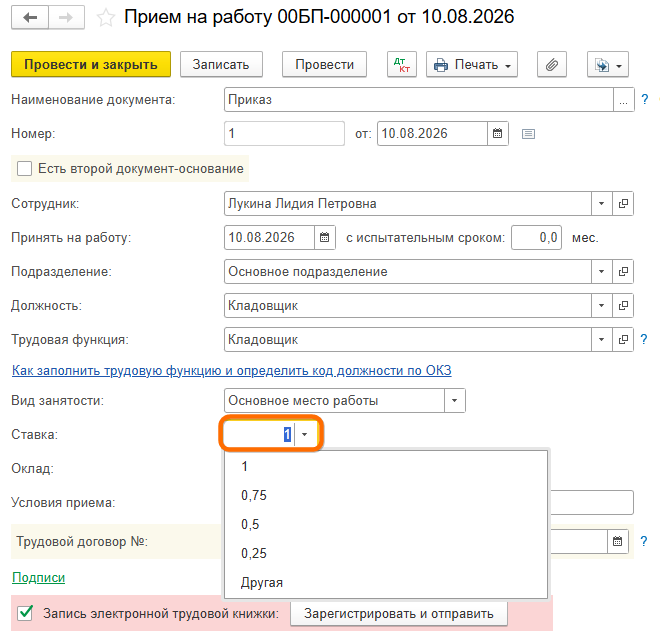Open Сотрудник record with open-form icon
Viewport: 660px width, 631px height.
point(623,203)
